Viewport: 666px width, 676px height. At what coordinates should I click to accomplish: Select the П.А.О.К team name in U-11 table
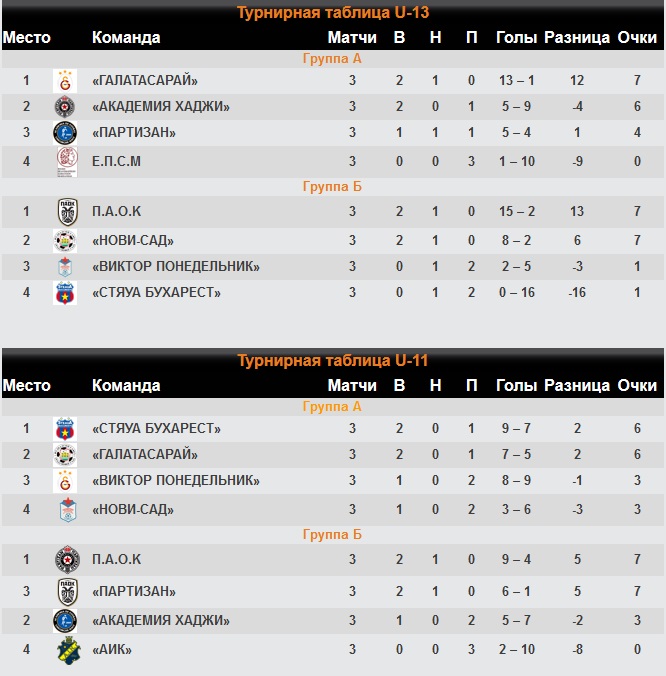(x=117, y=560)
